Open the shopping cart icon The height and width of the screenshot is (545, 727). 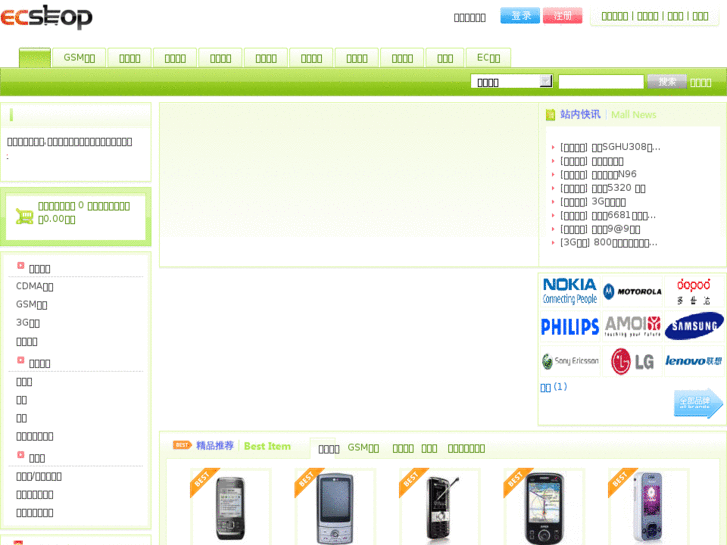point(25,216)
